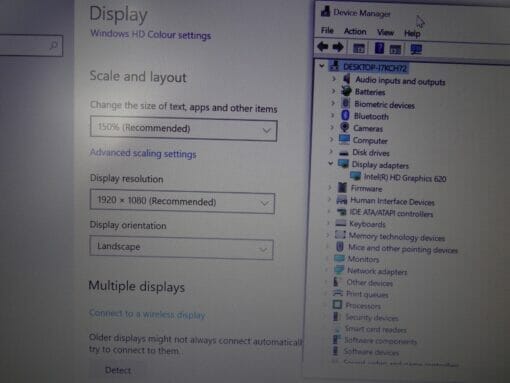Collapse the Display adapters tree arrow
The image size is (510, 383).
point(330,163)
